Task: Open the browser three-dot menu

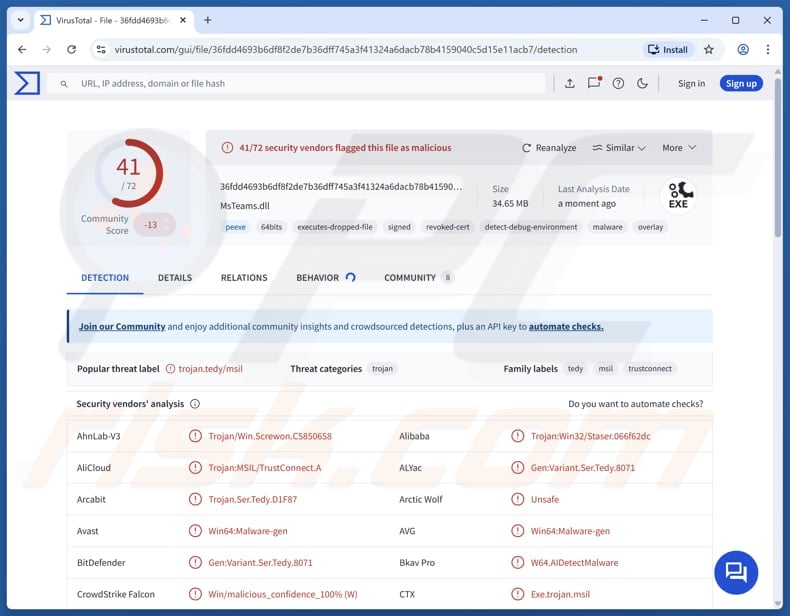Action: tap(768, 49)
